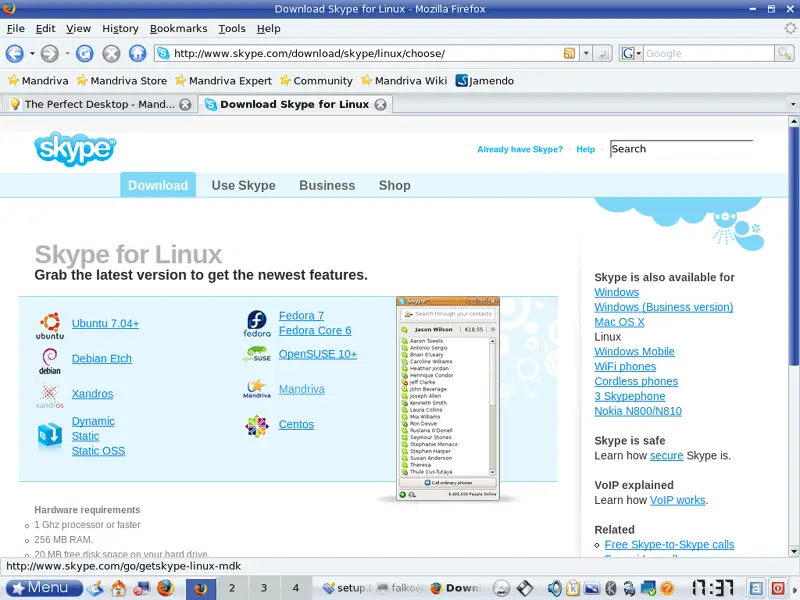Close the Download Skype for Linux tab
The width and height of the screenshot is (800, 600).
click(x=381, y=105)
